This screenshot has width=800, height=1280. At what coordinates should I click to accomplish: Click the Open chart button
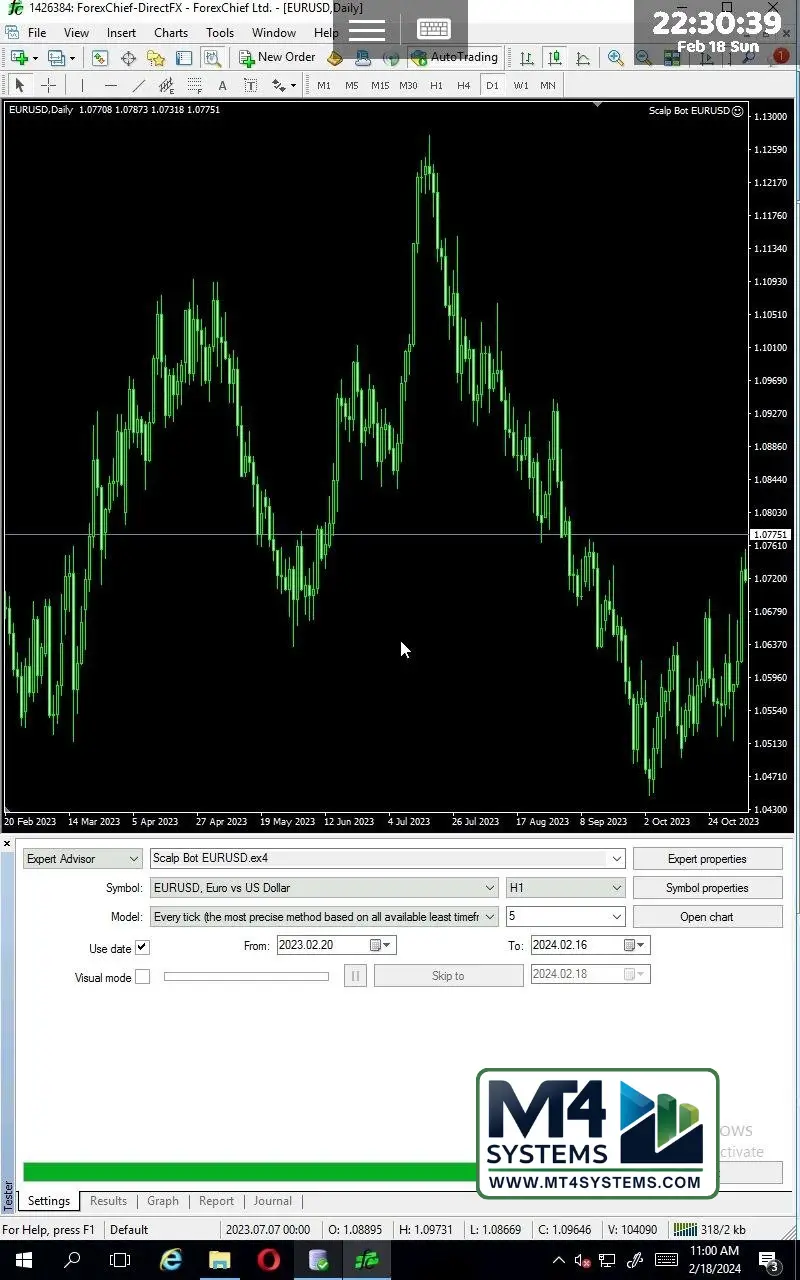(x=707, y=917)
